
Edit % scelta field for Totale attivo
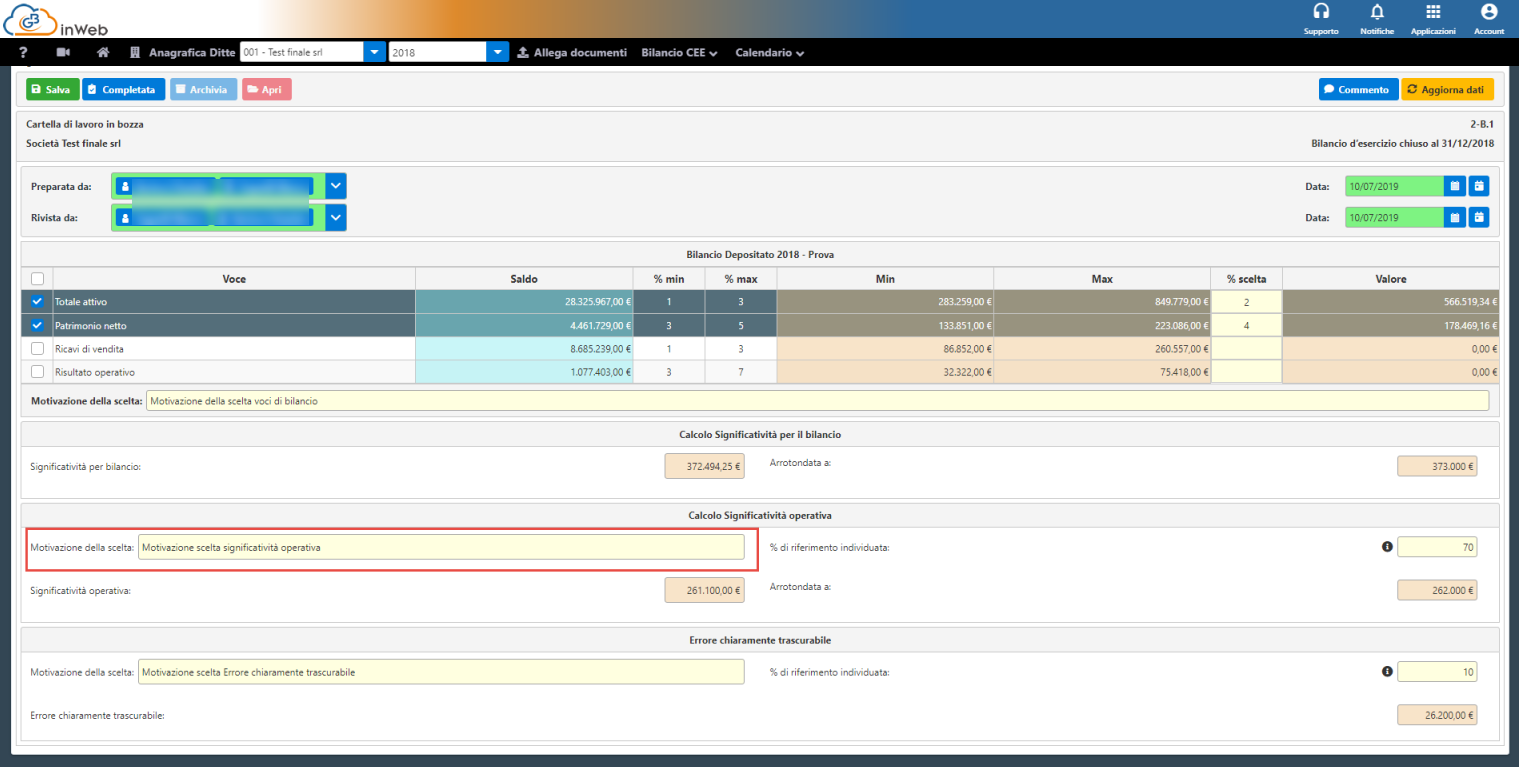[x=1246, y=301]
